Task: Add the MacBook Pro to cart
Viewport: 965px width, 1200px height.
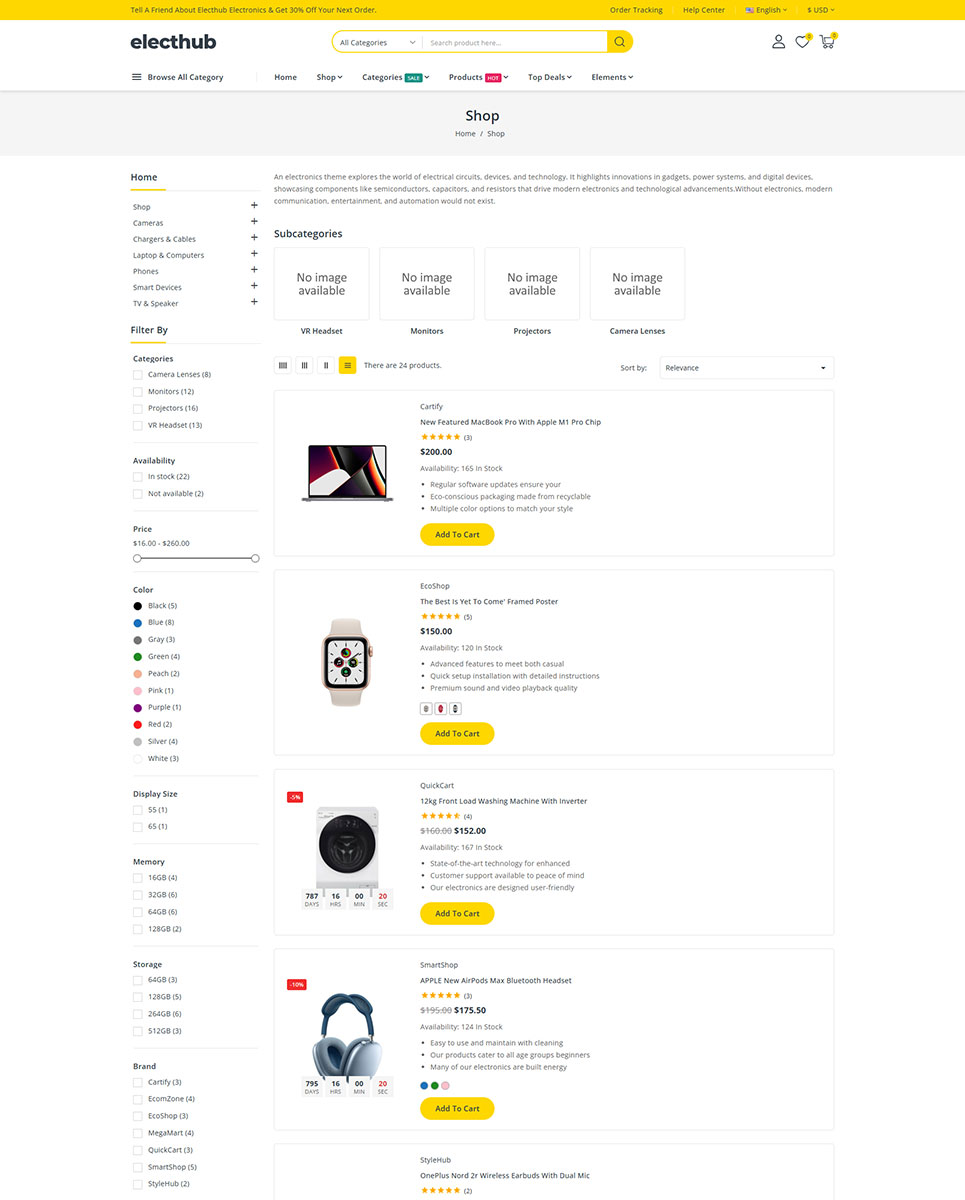Action: pyautogui.click(x=457, y=535)
